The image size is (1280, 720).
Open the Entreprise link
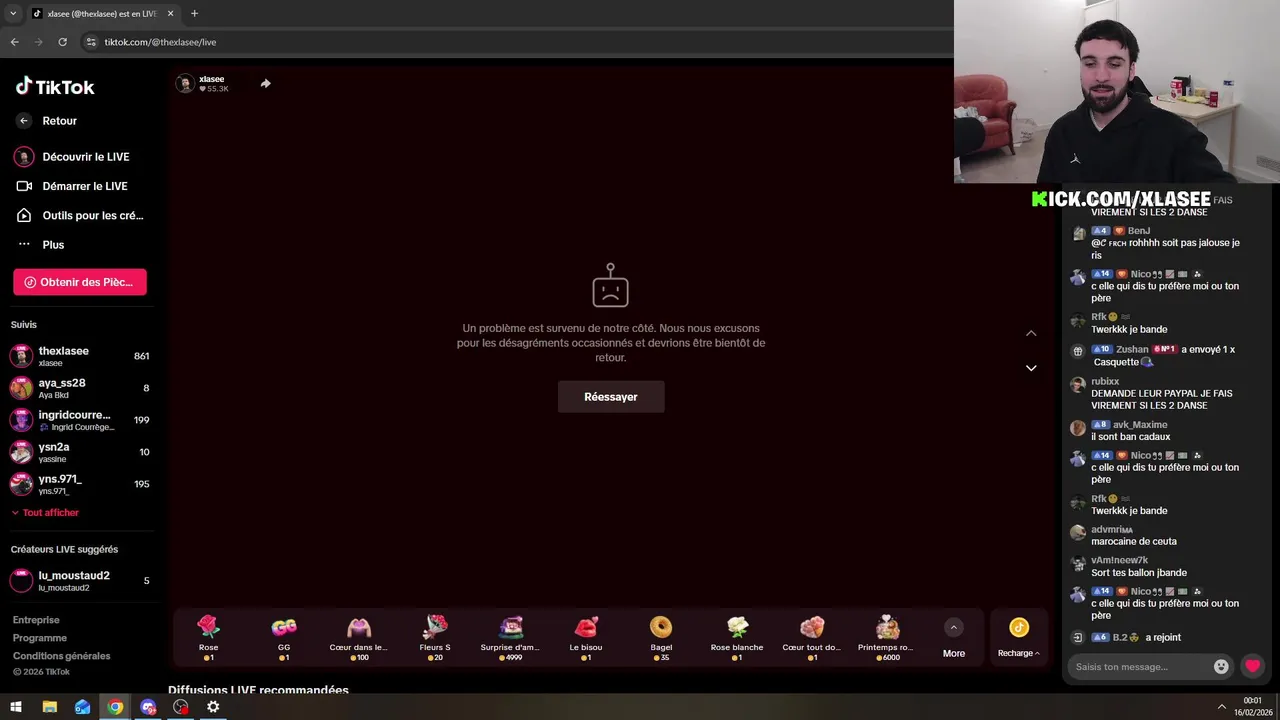pyautogui.click(x=36, y=620)
